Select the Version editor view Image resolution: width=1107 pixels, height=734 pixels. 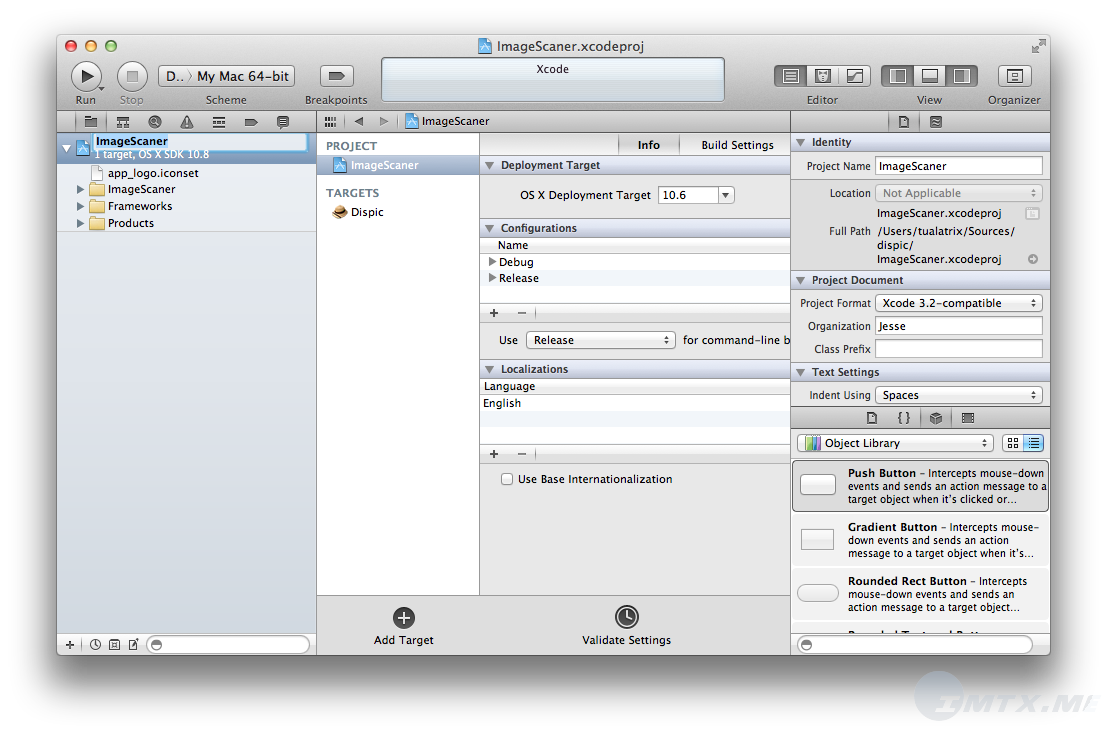[x=854, y=76]
